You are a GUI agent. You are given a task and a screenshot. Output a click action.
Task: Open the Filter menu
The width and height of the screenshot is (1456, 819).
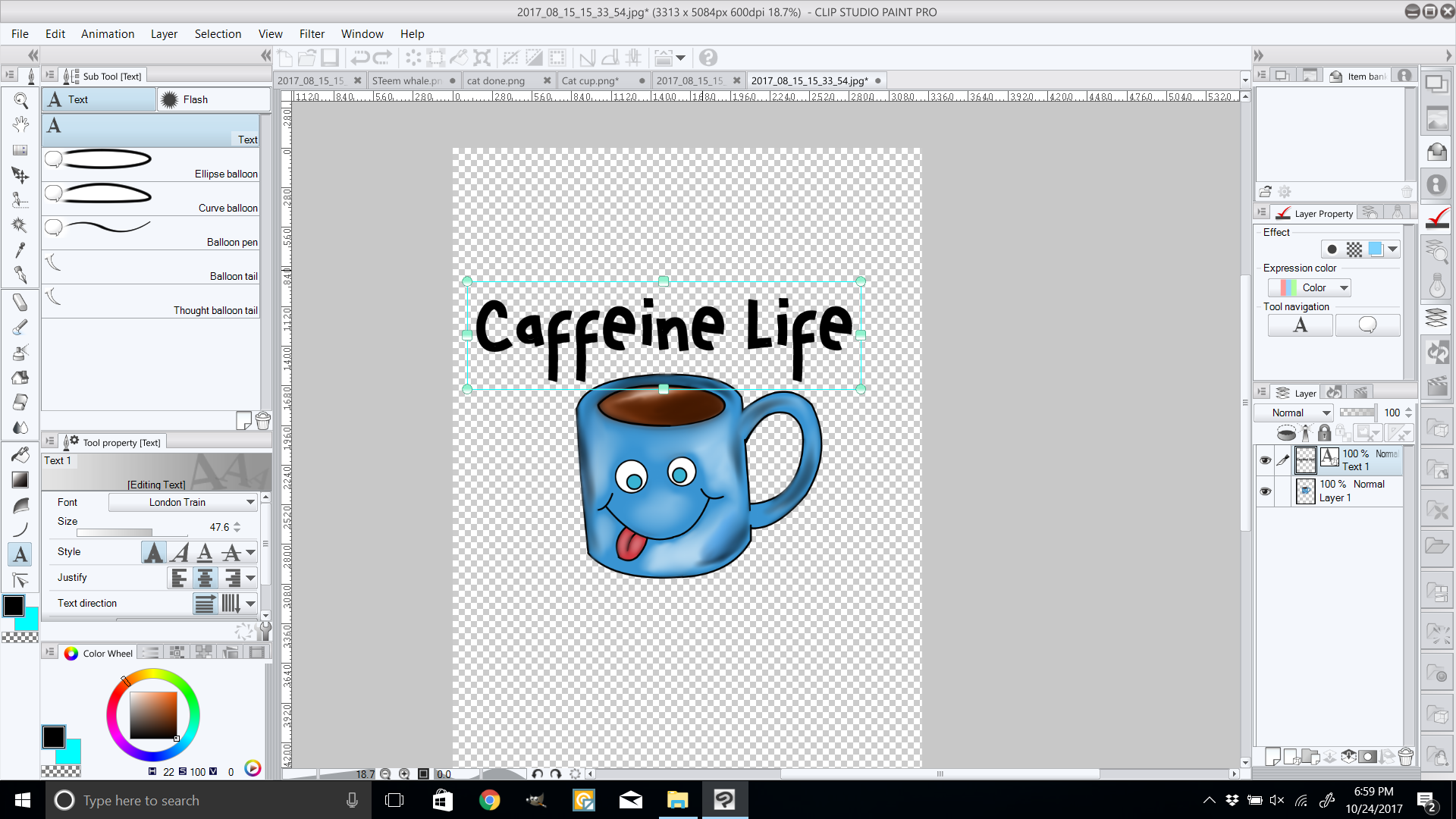click(x=312, y=34)
